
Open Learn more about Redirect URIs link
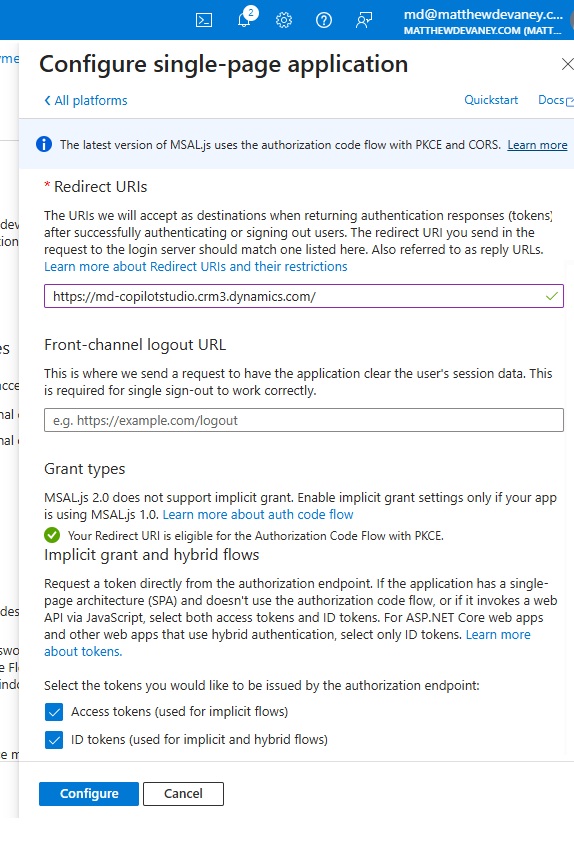pos(196,267)
